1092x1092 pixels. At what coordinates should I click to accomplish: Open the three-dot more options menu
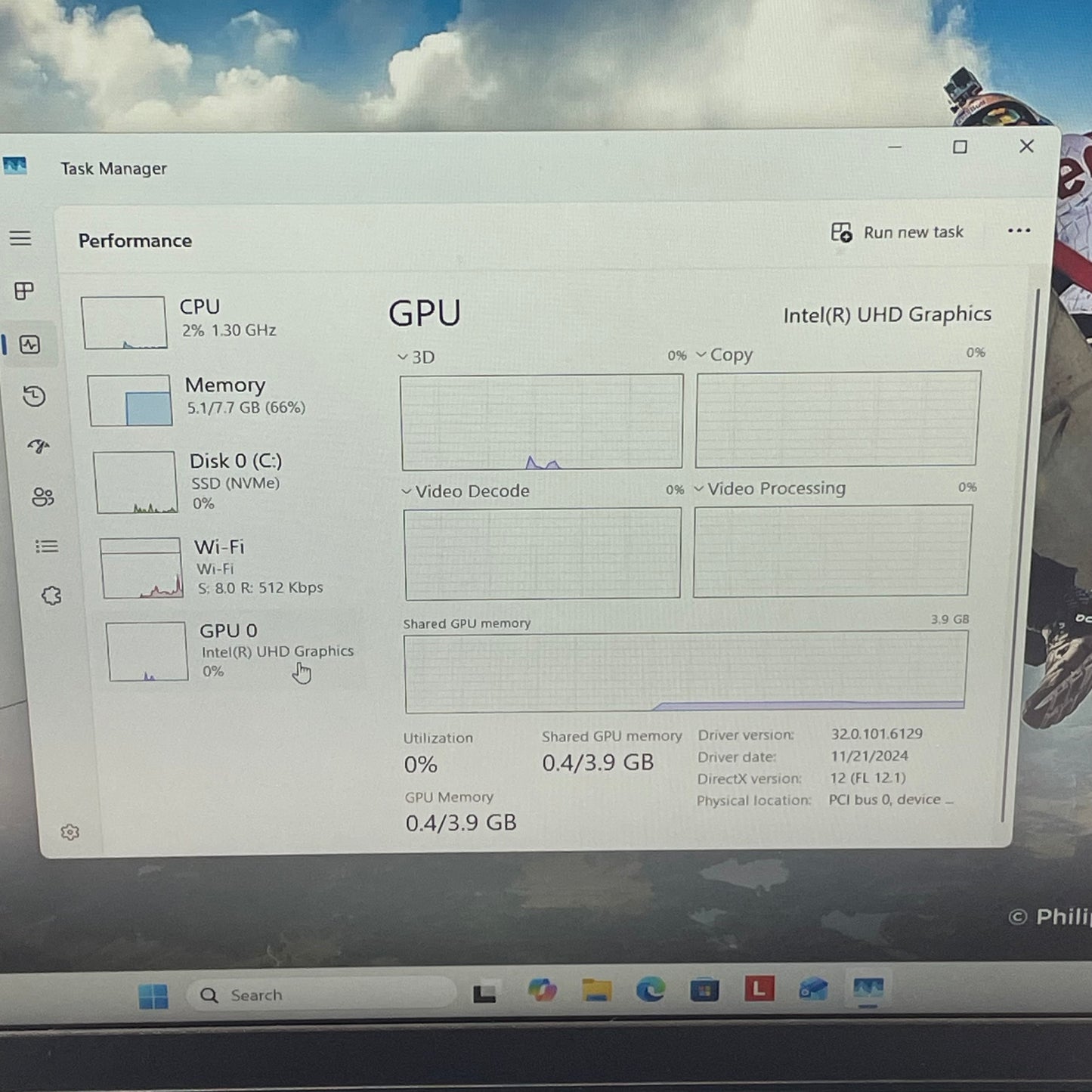click(1019, 230)
